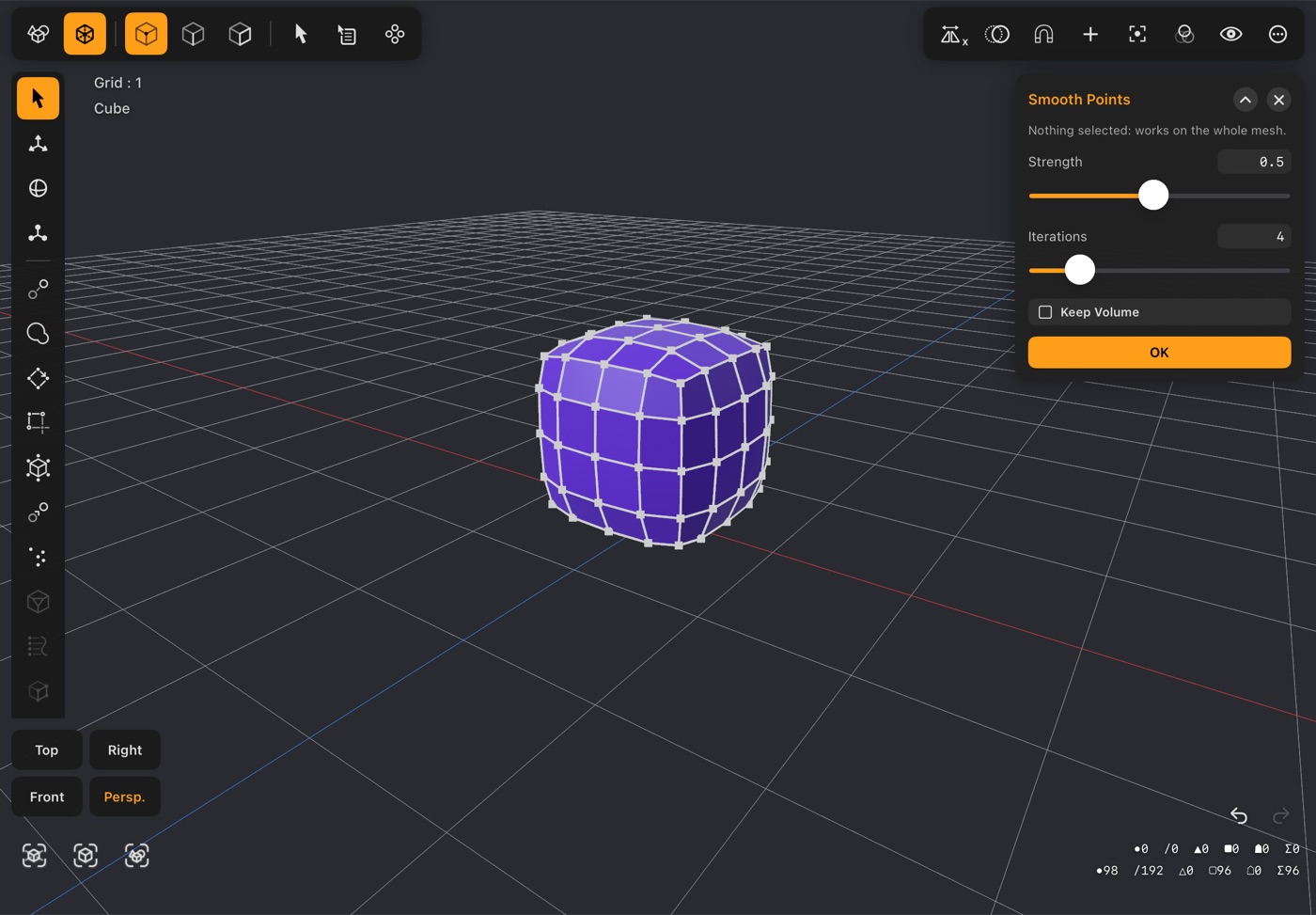Collapse the Smooth Points panel chevron

[x=1245, y=100]
